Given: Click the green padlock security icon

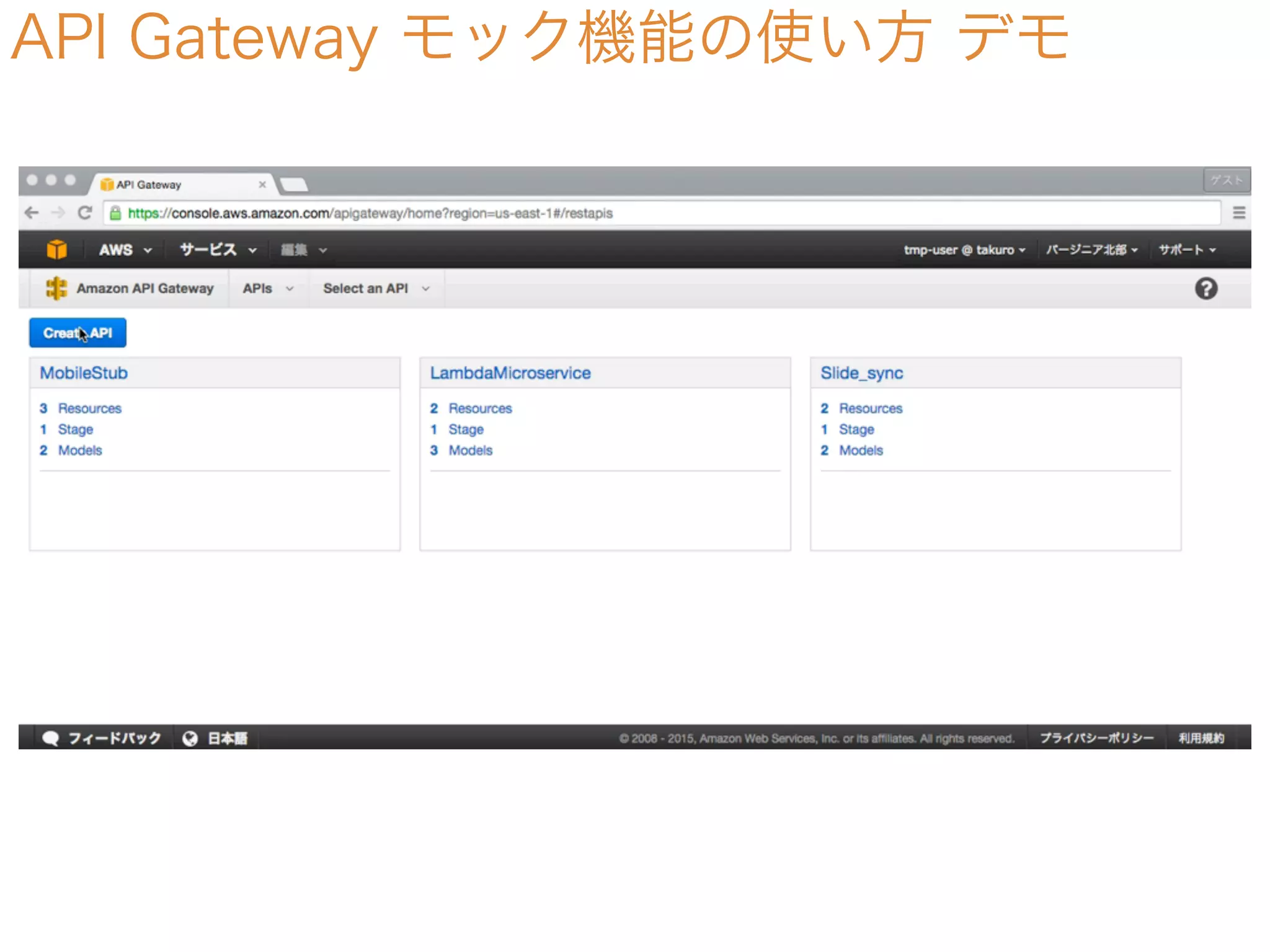Looking at the screenshot, I should (115, 213).
